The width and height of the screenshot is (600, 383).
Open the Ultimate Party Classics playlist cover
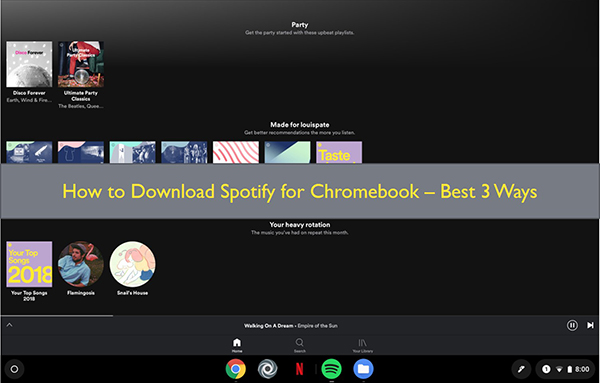coord(81,64)
